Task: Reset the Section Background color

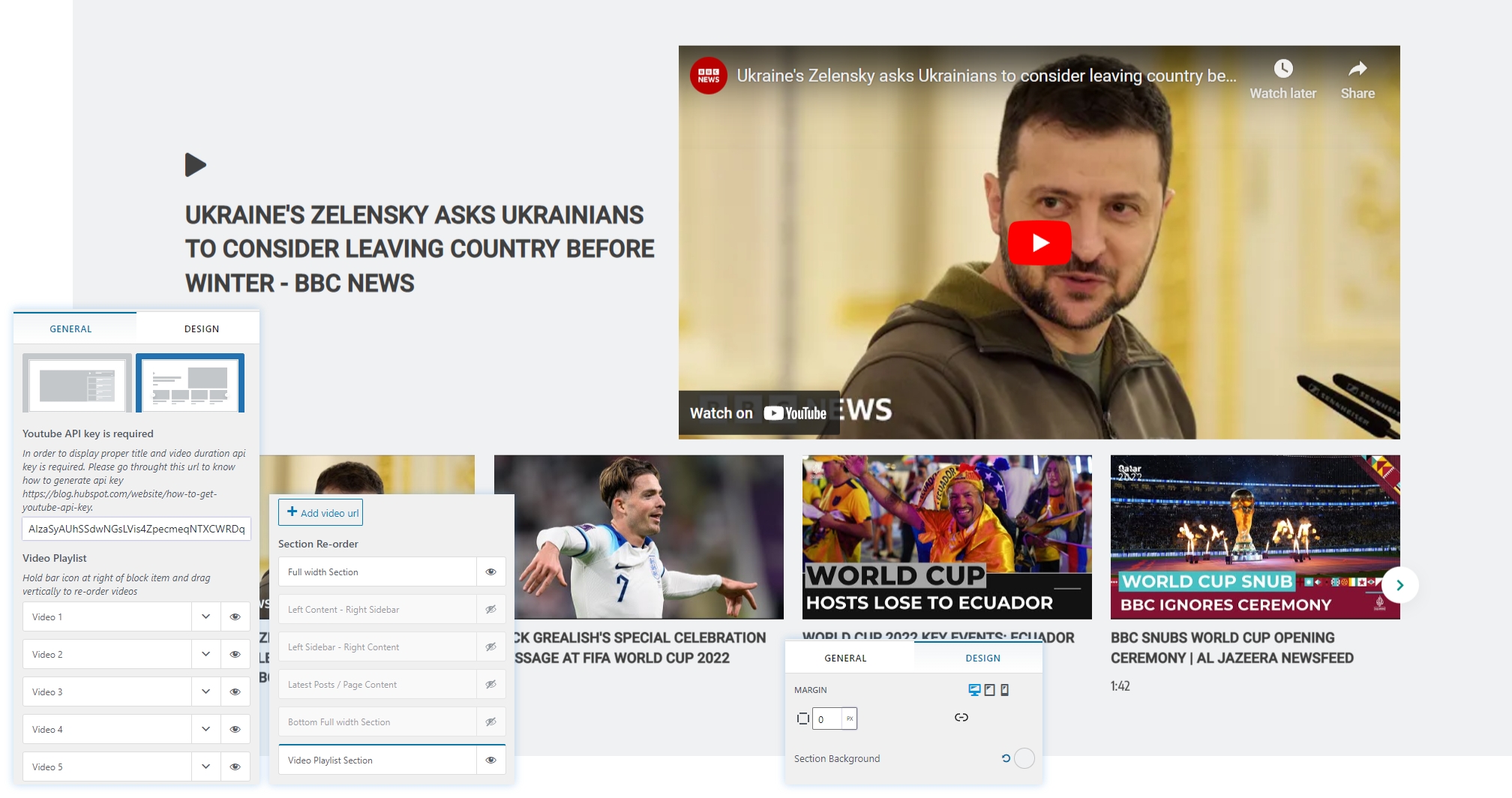Action: pyautogui.click(x=1006, y=758)
